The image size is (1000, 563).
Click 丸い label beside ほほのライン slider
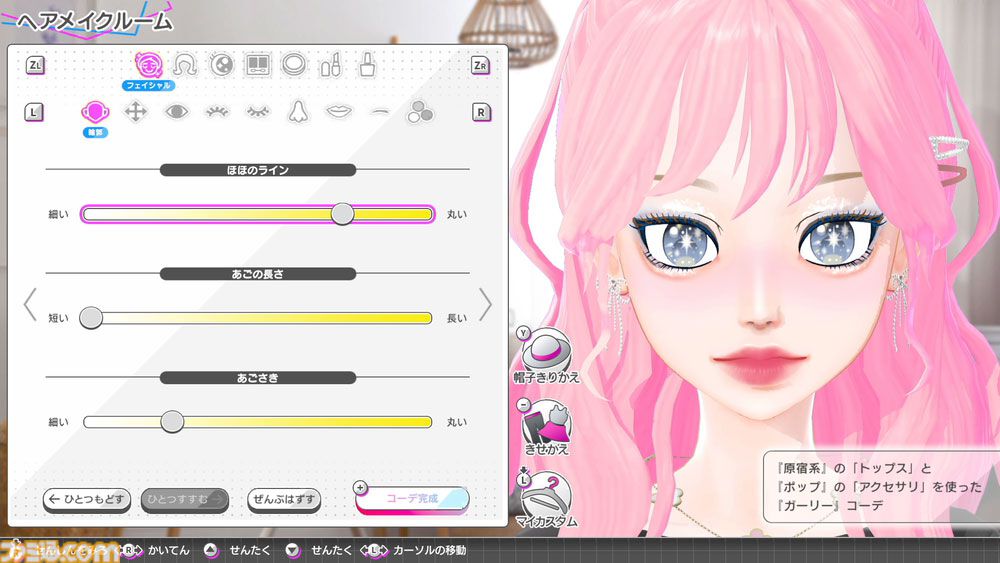pos(457,214)
